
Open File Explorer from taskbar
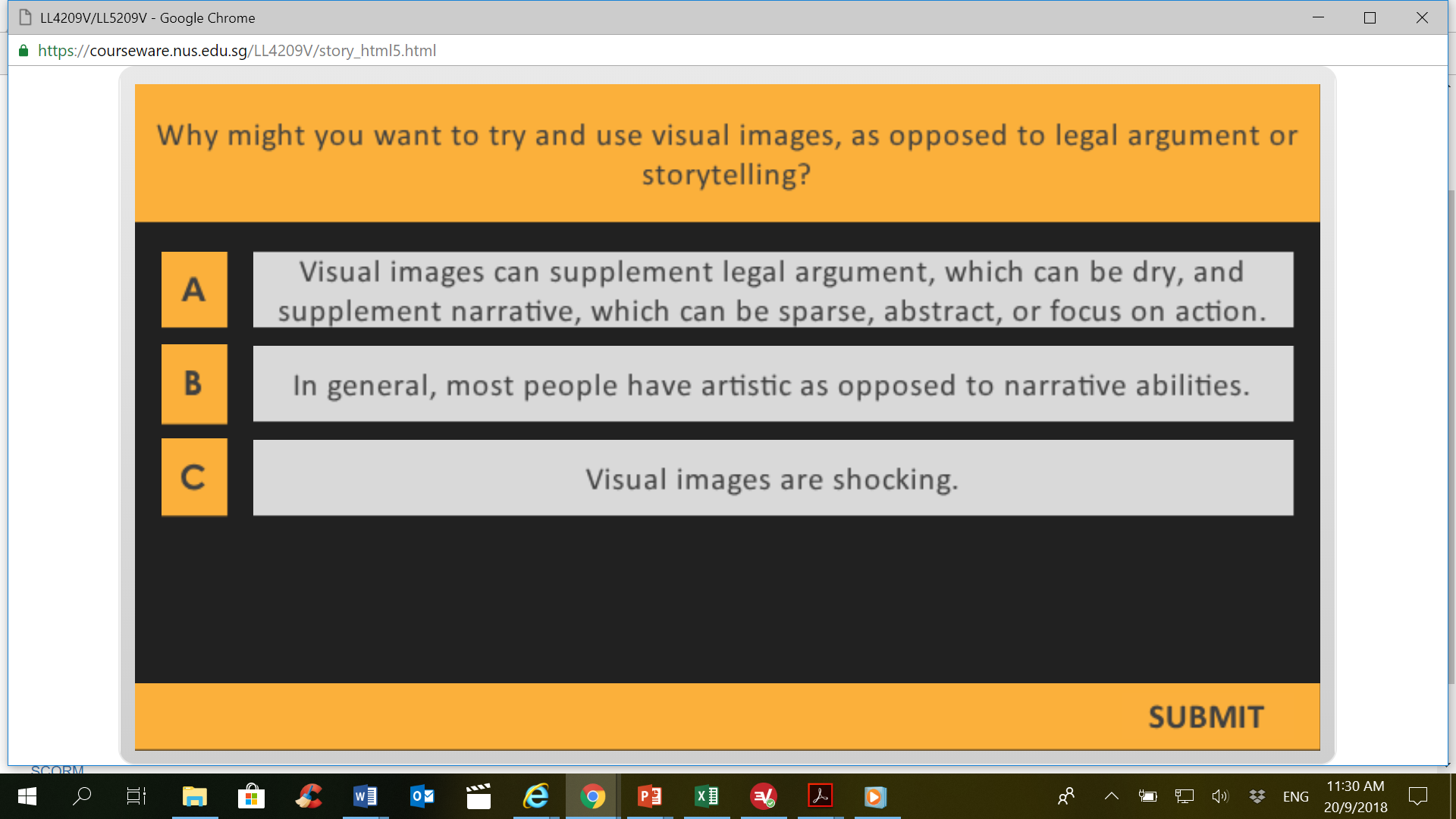tap(194, 796)
